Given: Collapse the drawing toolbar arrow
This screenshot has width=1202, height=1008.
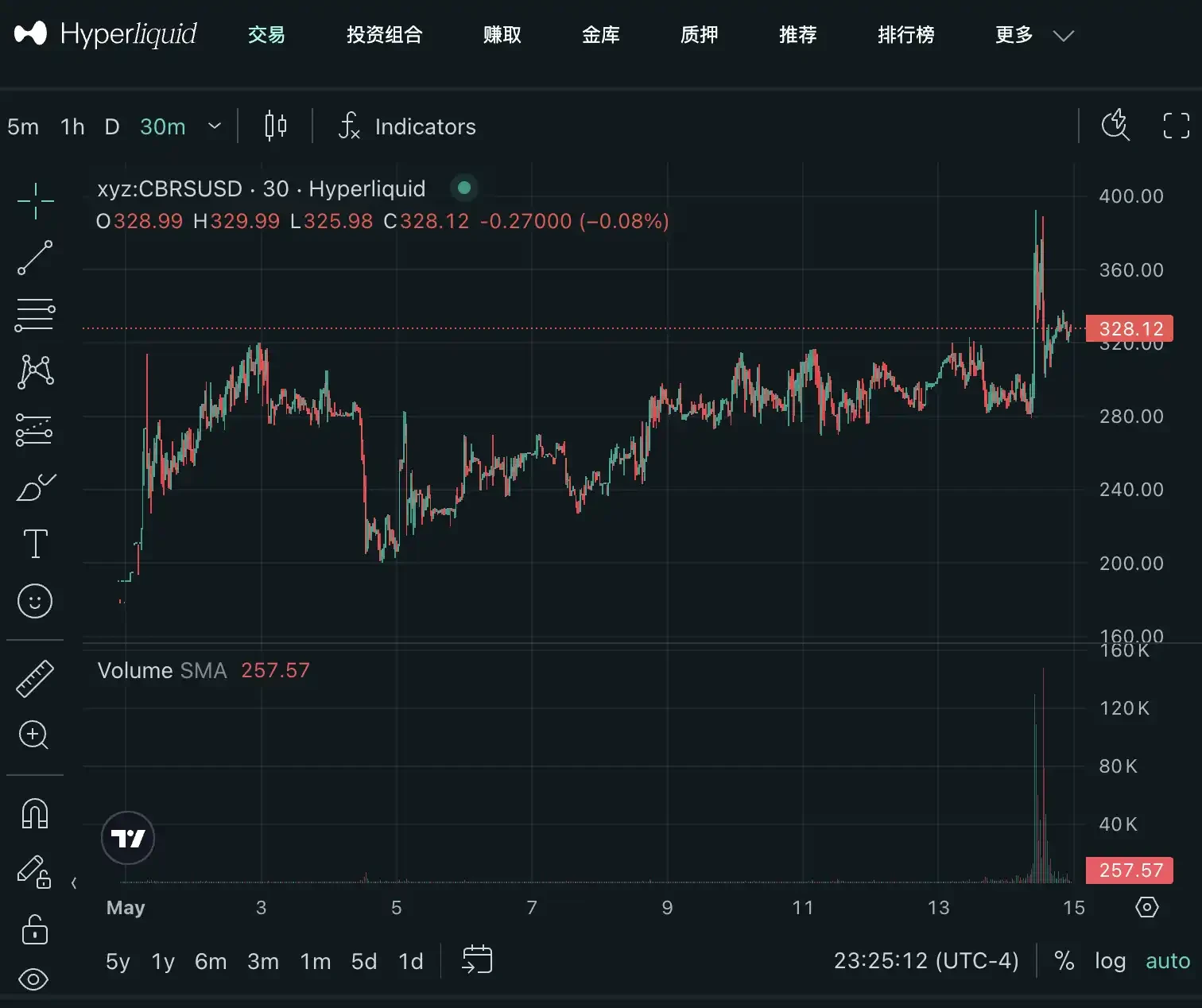Looking at the screenshot, I should [74, 883].
